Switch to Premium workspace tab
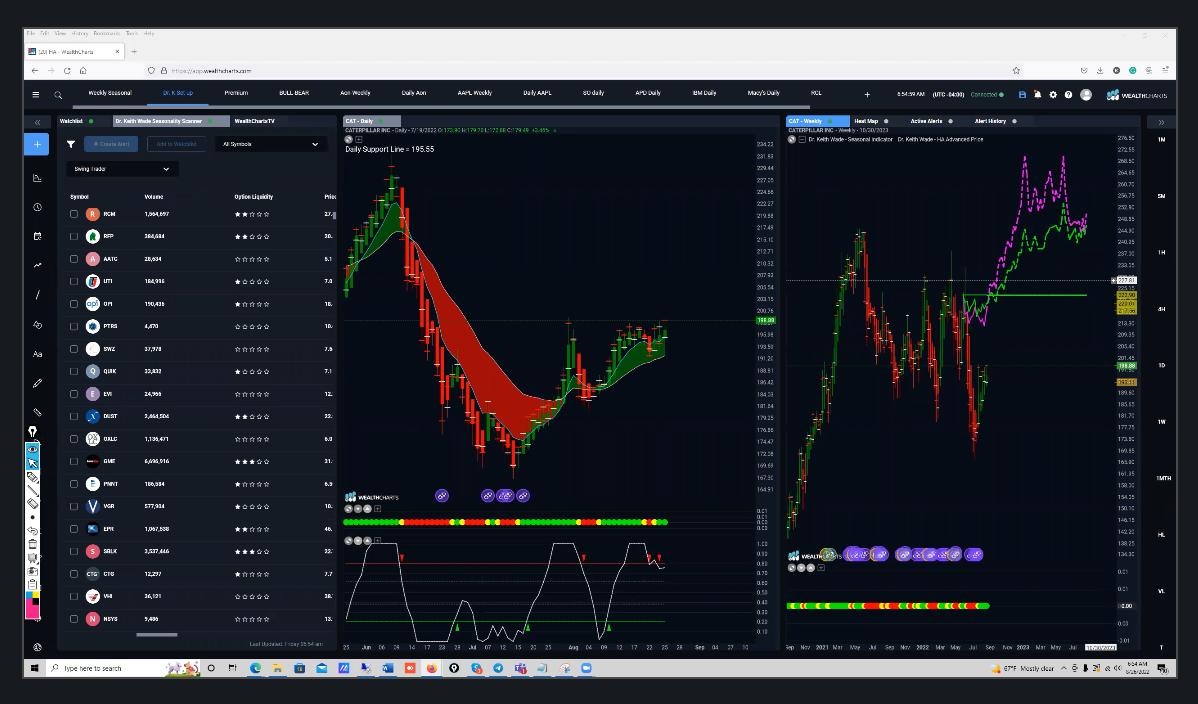 (x=236, y=93)
